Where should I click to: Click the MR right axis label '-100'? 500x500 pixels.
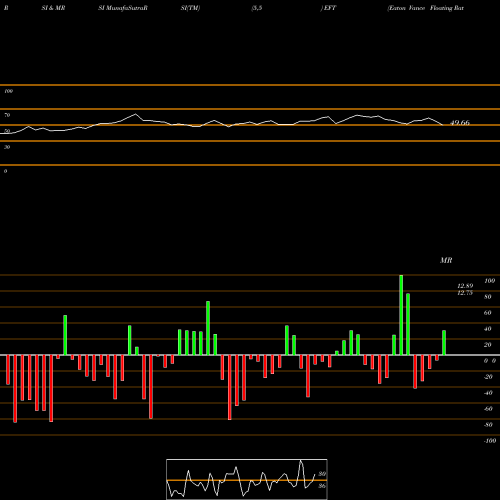point(490,441)
